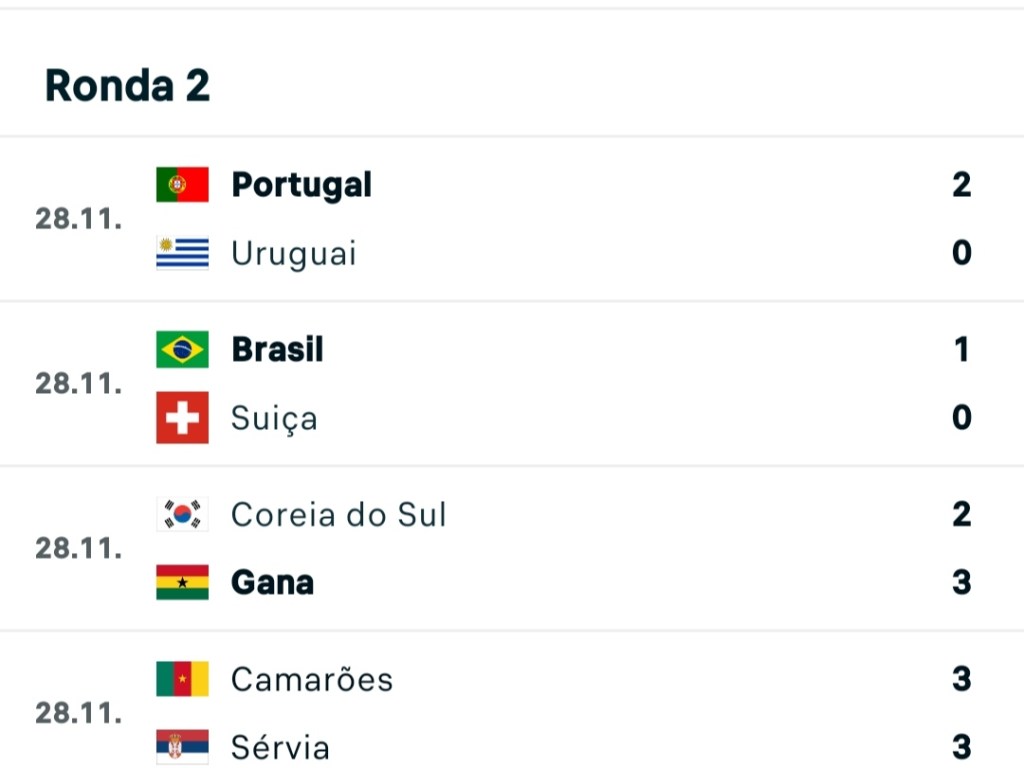
Task: Click Portugal's score of 2
Action: point(961,185)
